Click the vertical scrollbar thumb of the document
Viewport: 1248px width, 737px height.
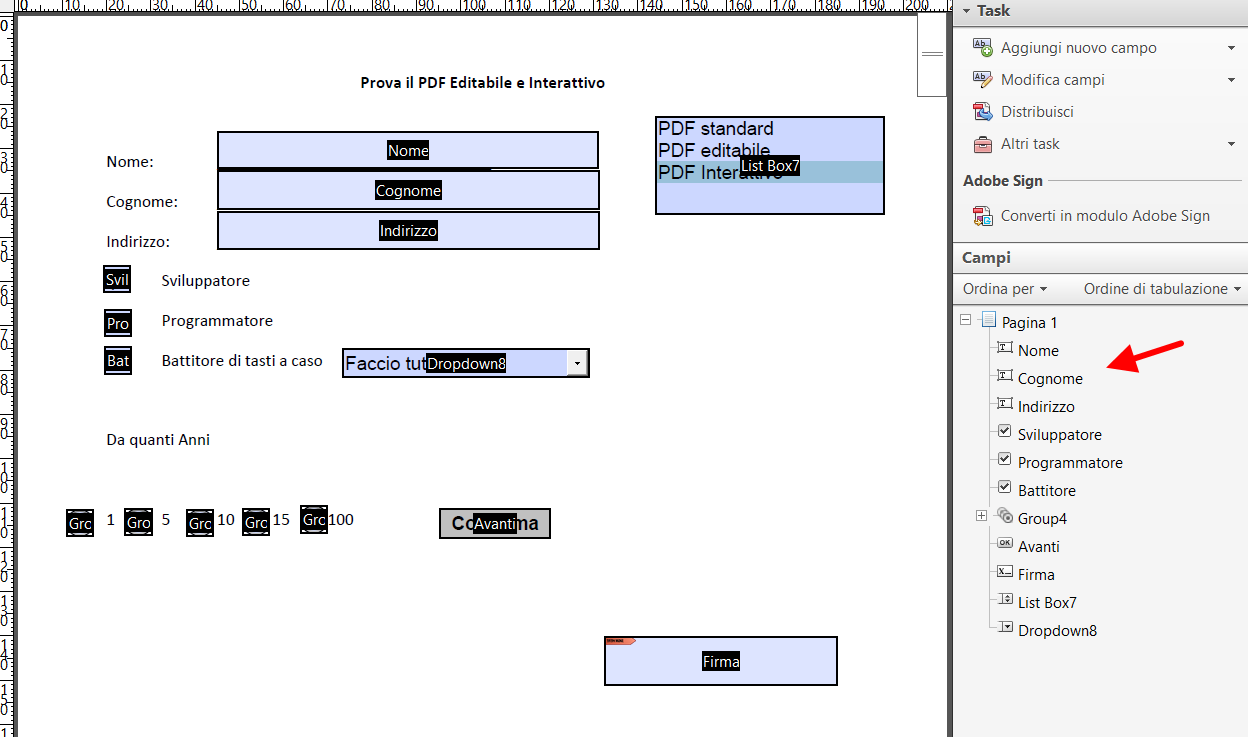point(932,54)
